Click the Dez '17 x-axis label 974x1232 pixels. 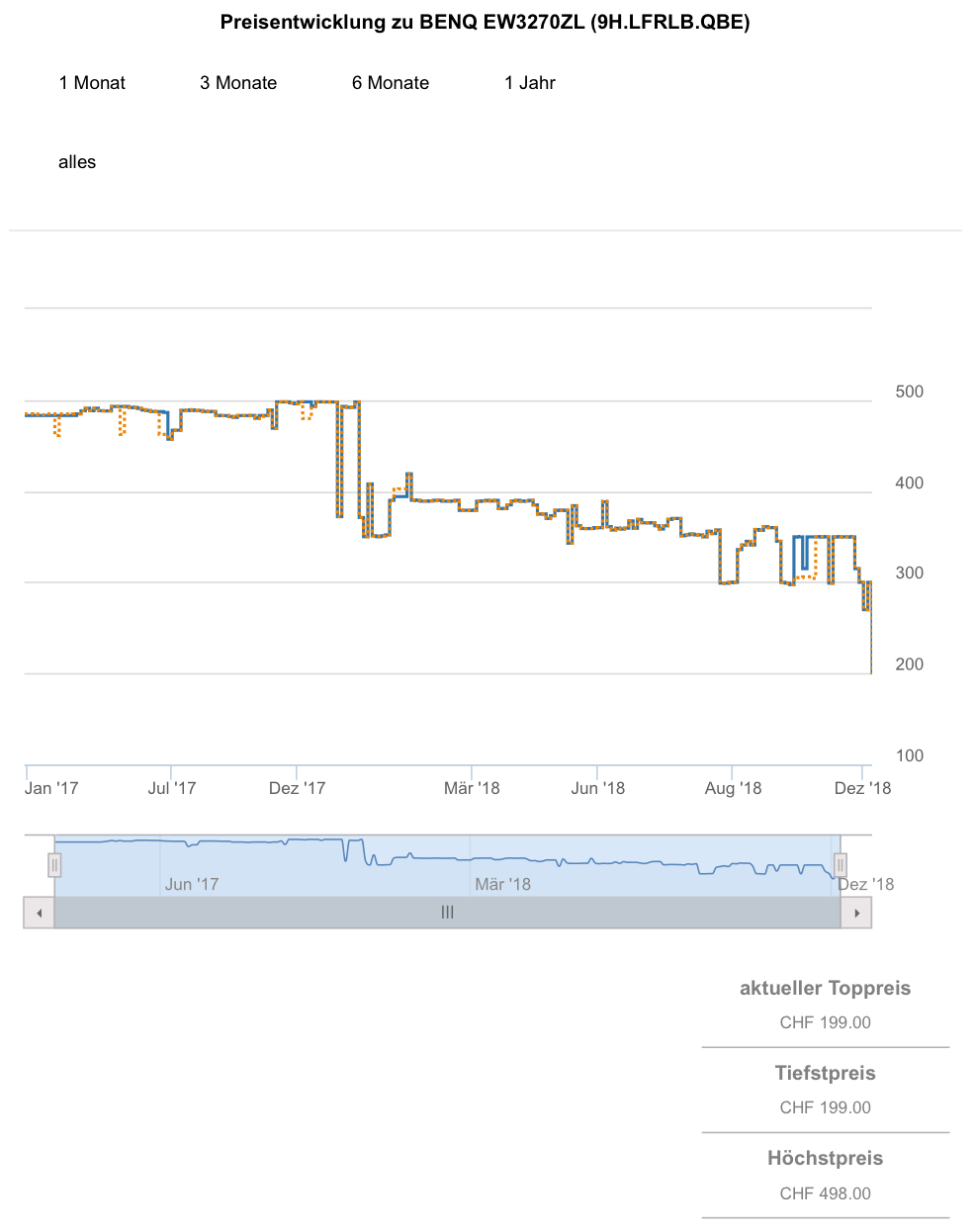click(298, 788)
